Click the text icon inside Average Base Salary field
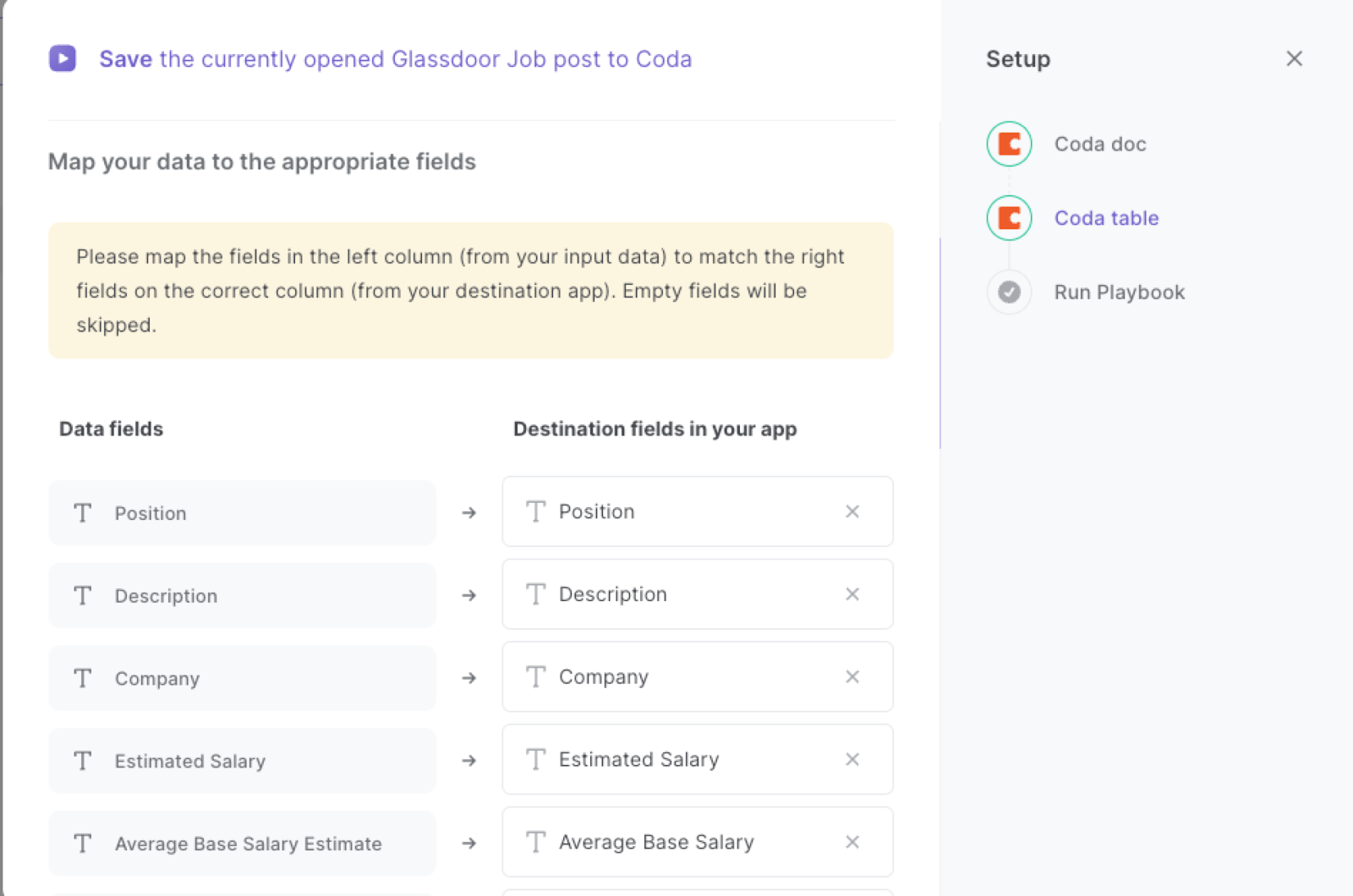Image resolution: width=1353 pixels, height=896 pixels. click(535, 842)
